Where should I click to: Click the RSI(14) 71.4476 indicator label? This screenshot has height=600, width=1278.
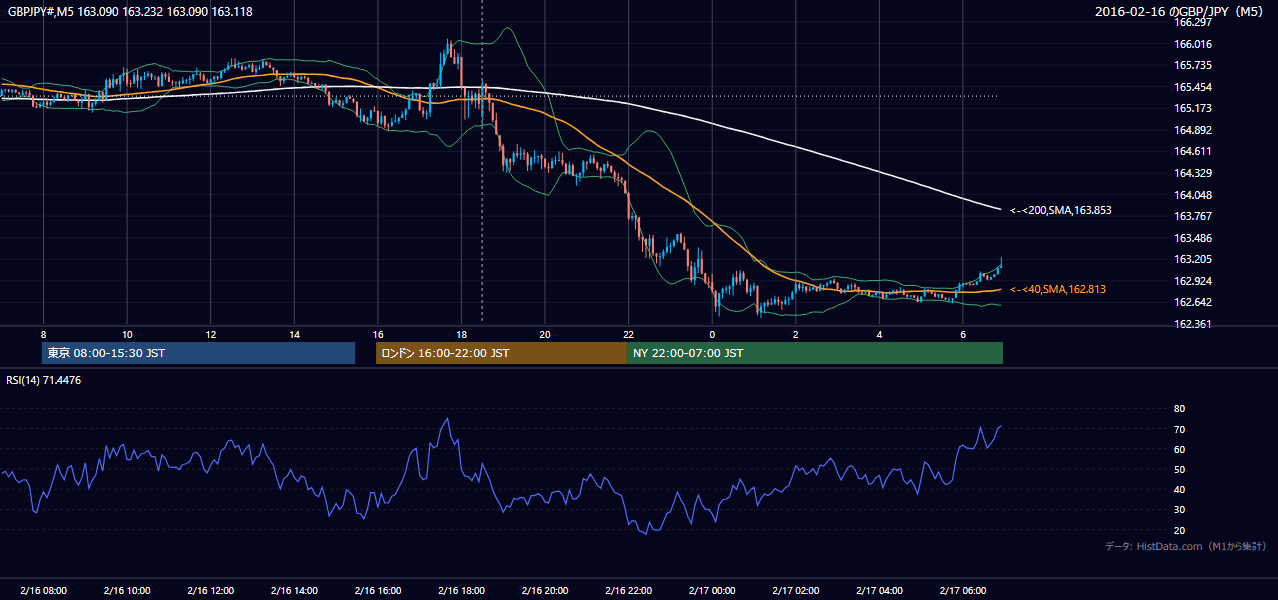click(x=44, y=380)
